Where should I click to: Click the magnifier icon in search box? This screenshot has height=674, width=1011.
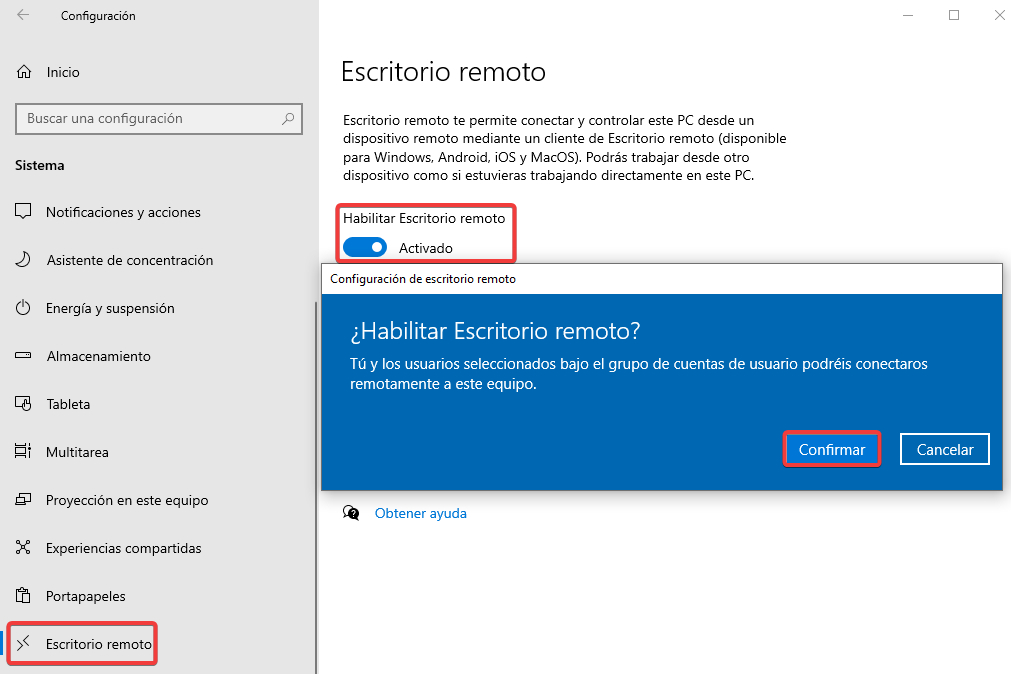pyautogui.click(x=288, y=118)
